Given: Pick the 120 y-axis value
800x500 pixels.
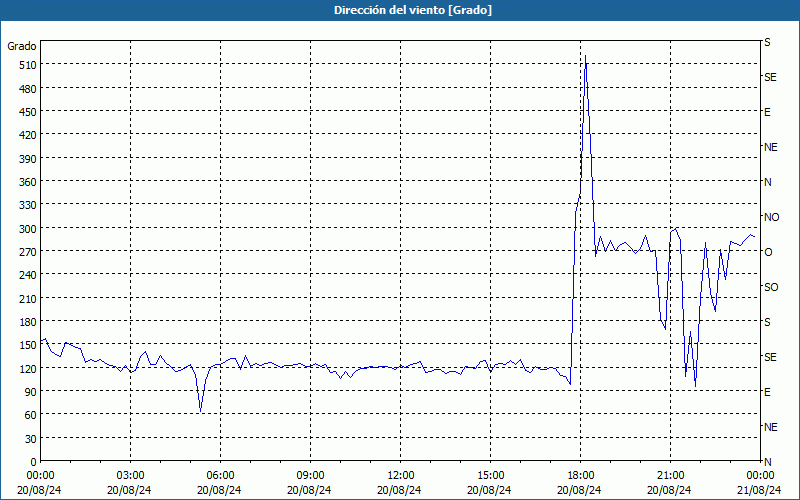Looking at the screenshot, I should 27,368.
